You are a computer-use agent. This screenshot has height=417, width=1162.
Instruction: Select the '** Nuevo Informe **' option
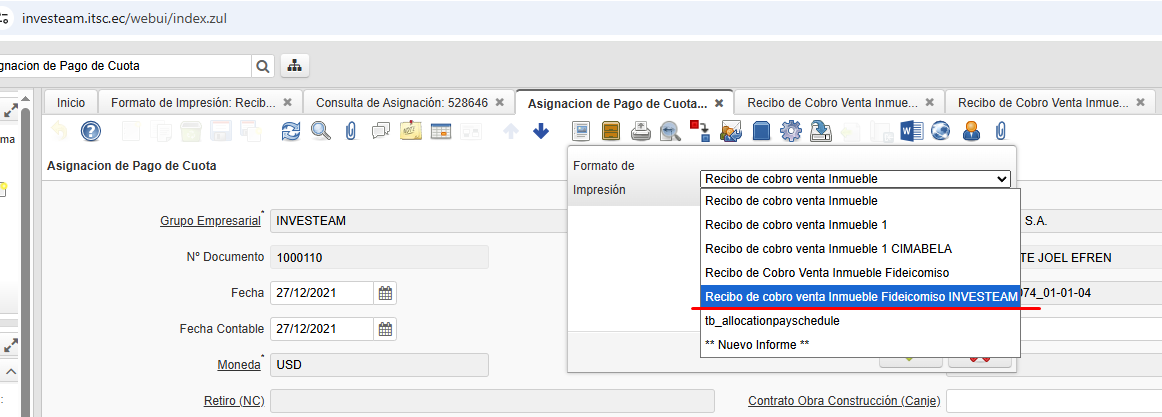coord(757,344)
